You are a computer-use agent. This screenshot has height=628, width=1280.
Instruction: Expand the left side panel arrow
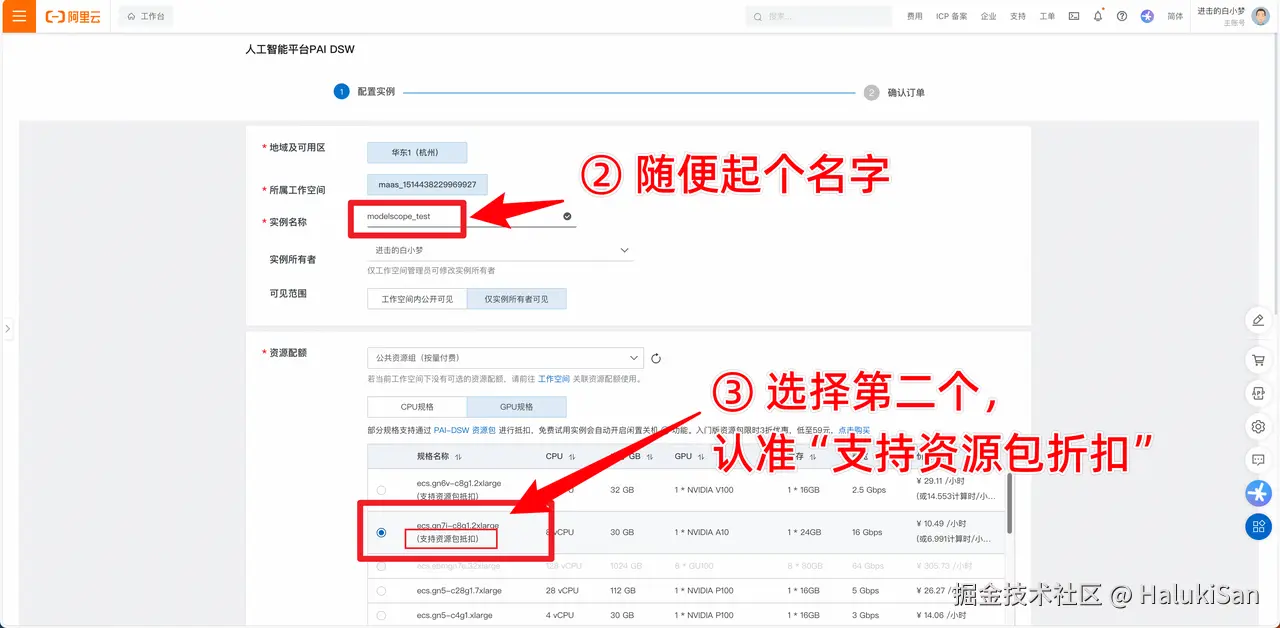[x=7, y=327]
